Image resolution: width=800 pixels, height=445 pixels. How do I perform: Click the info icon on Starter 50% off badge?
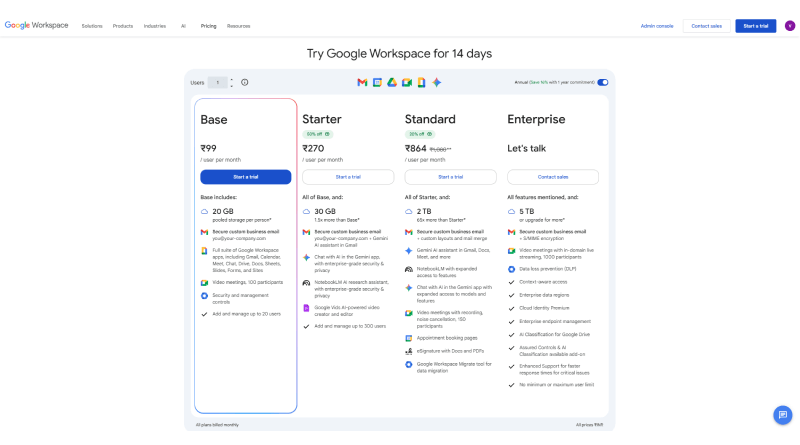(327, 134)
